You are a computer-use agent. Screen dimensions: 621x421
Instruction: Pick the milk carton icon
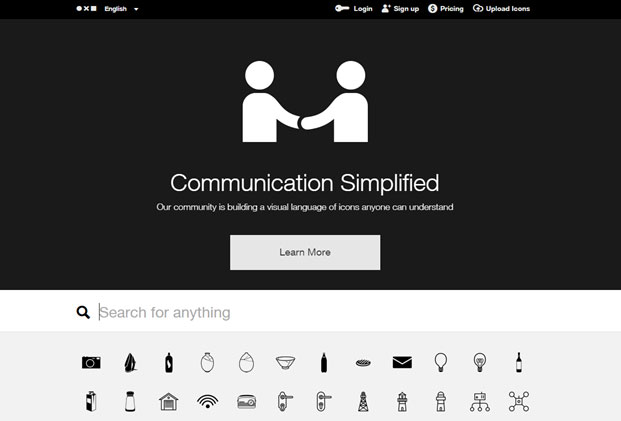point(91,402)
